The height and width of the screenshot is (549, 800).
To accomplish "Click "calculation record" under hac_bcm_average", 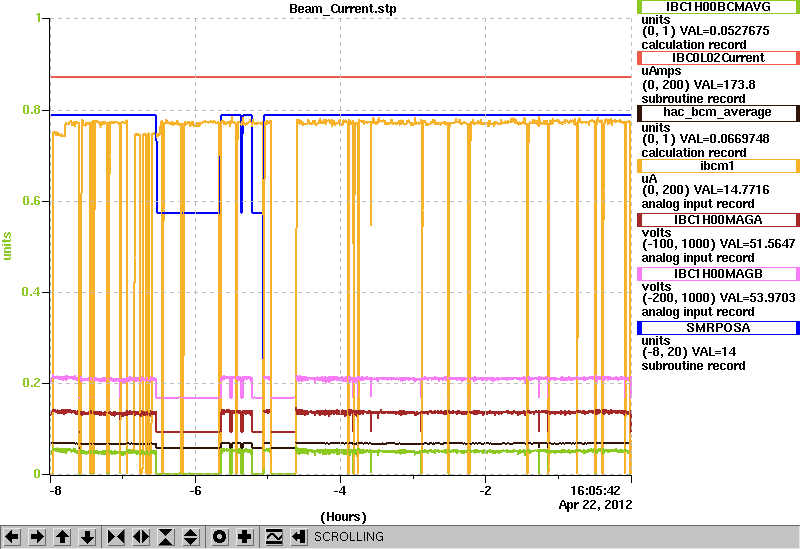I will tap(694, 153).
